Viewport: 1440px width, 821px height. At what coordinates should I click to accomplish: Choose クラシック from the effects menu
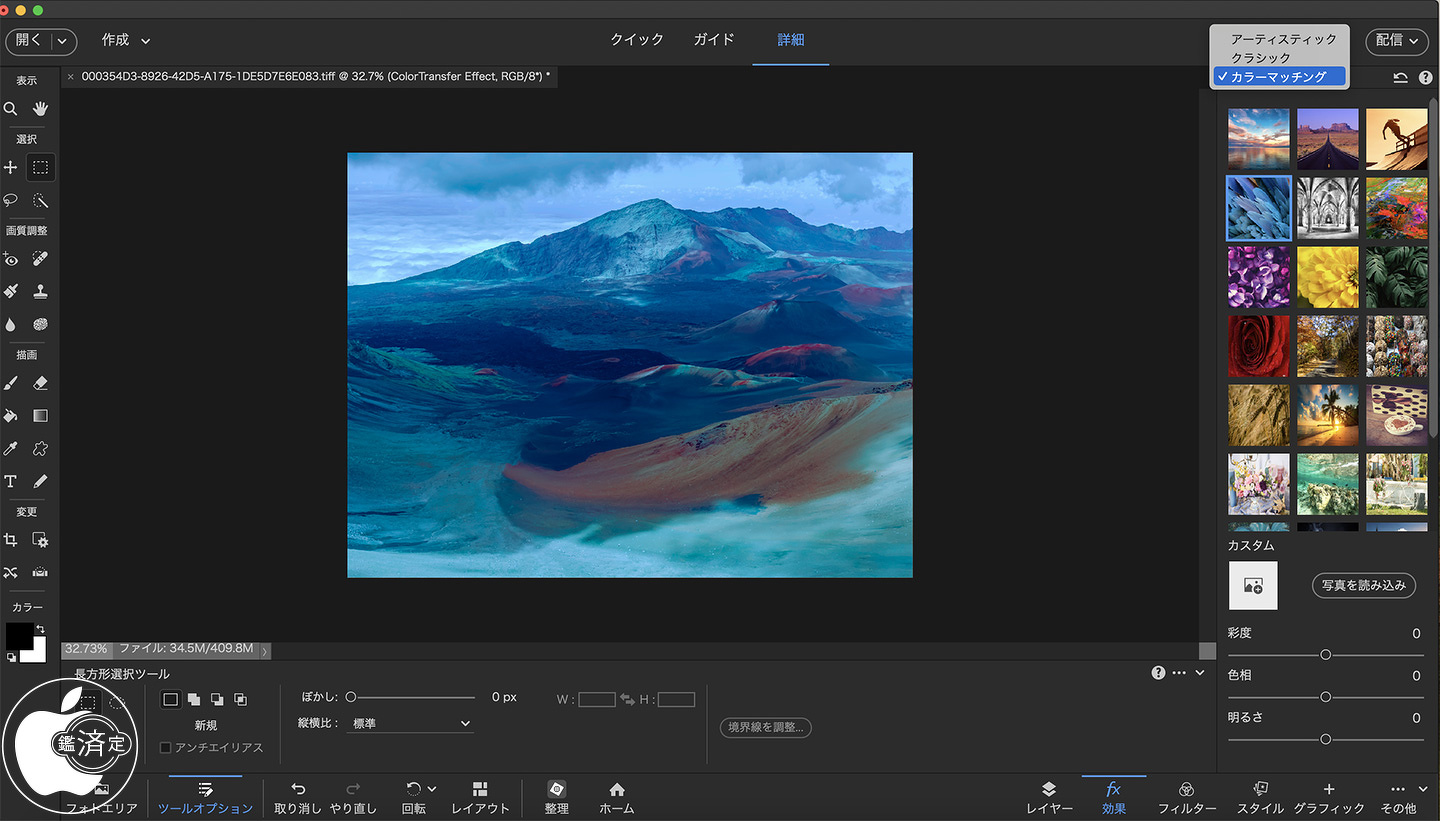(x=1260, y=58)
